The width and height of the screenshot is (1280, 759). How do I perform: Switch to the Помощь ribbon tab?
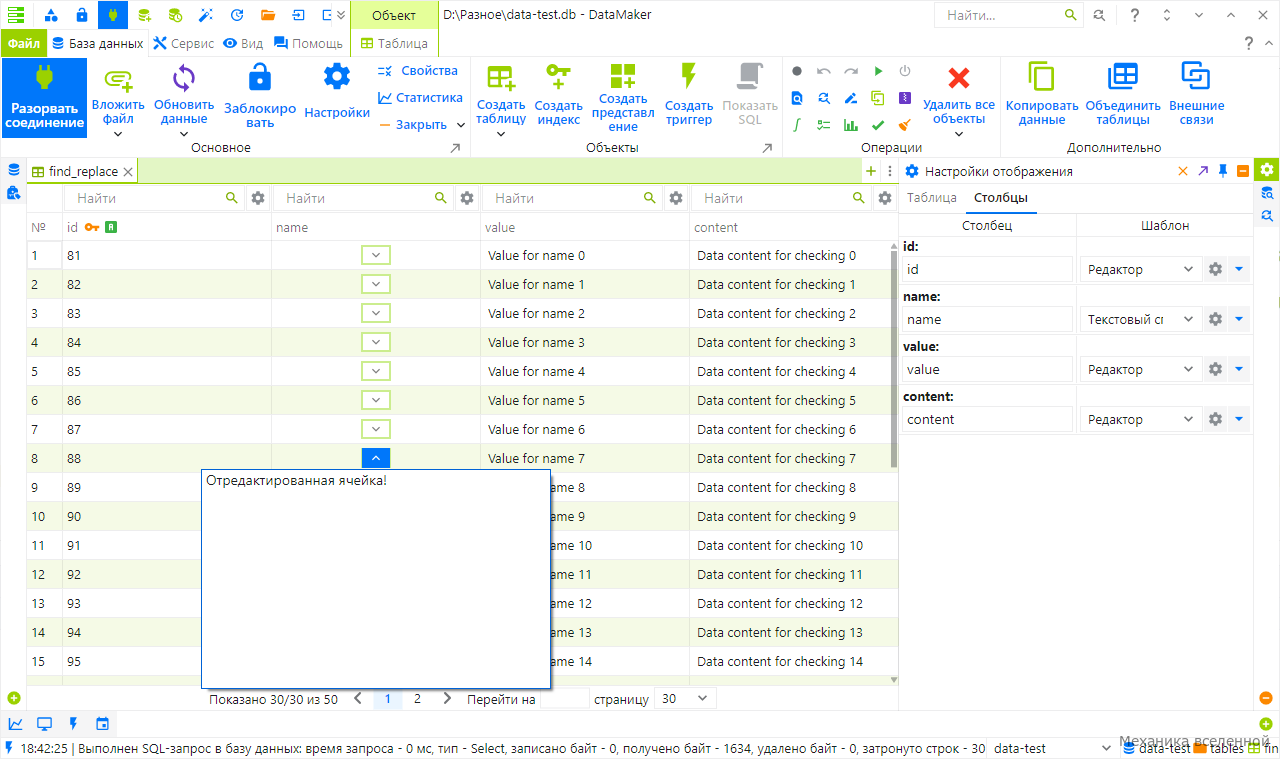click(x=309, y=44)
